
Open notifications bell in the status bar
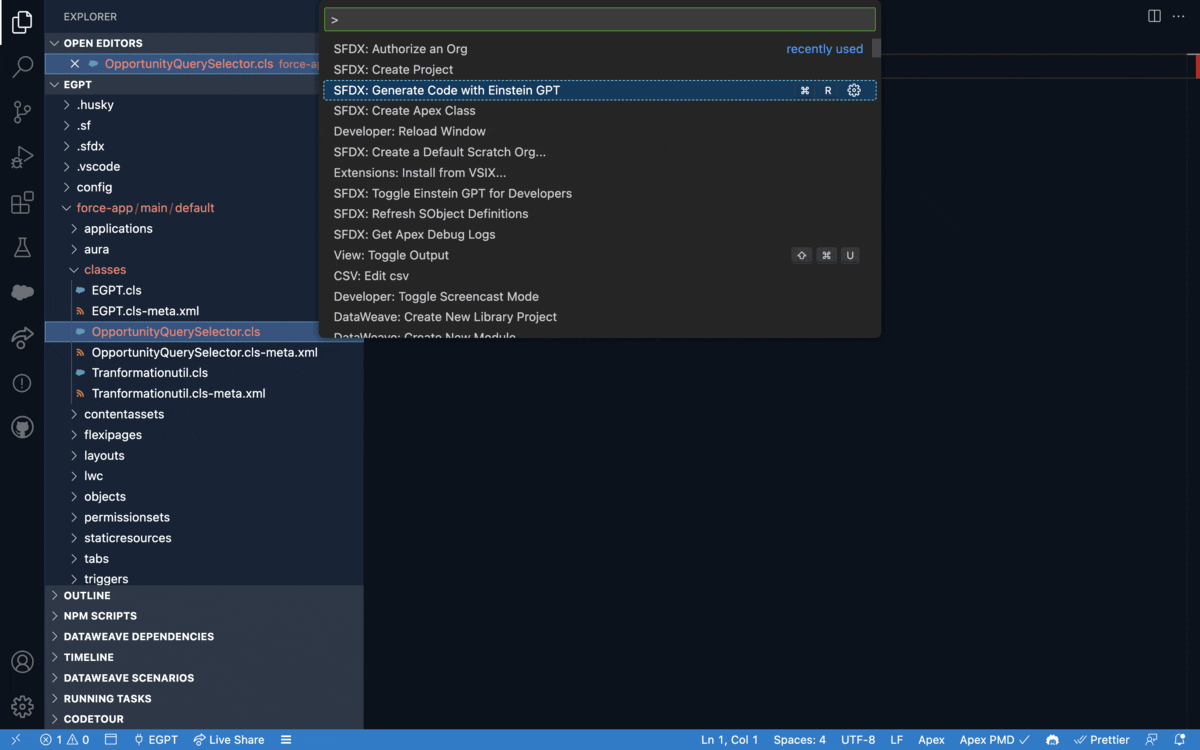pyautogui.click(x=1180, y=740)
